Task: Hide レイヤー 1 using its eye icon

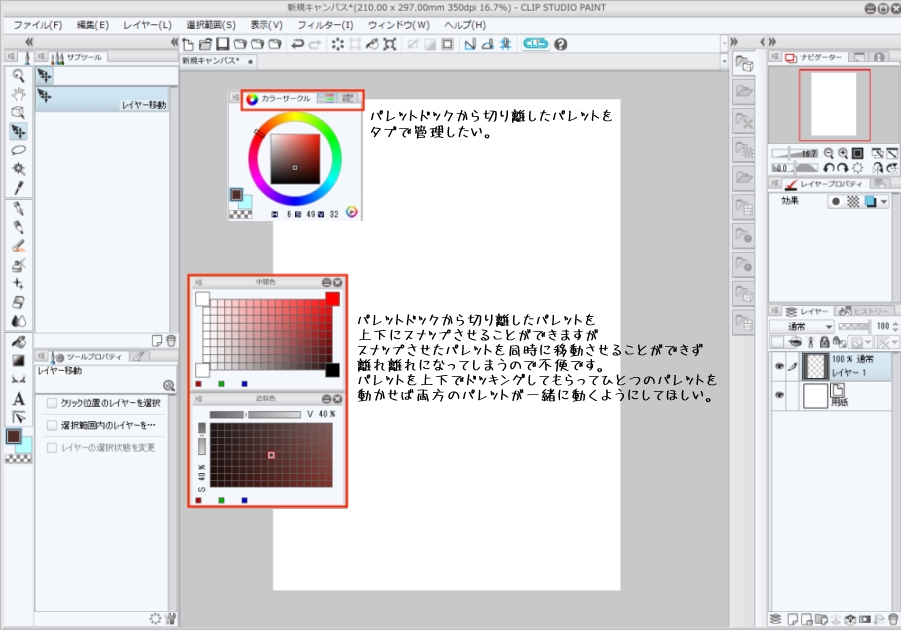Action: tap(779, 367)
